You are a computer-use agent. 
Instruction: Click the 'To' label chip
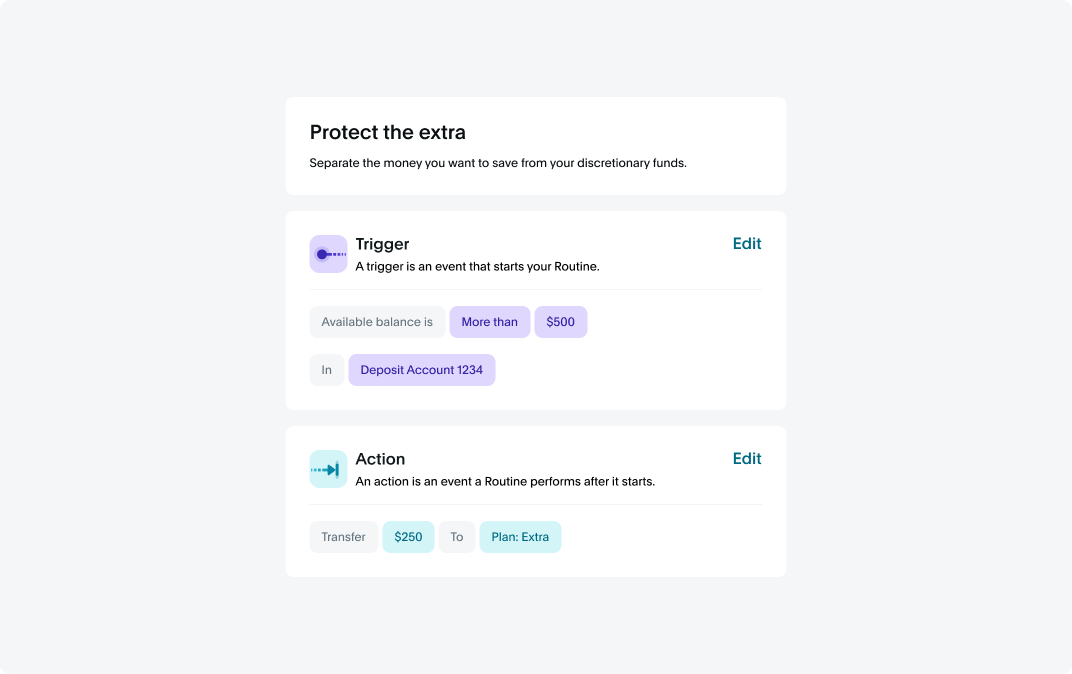(457, 537)
